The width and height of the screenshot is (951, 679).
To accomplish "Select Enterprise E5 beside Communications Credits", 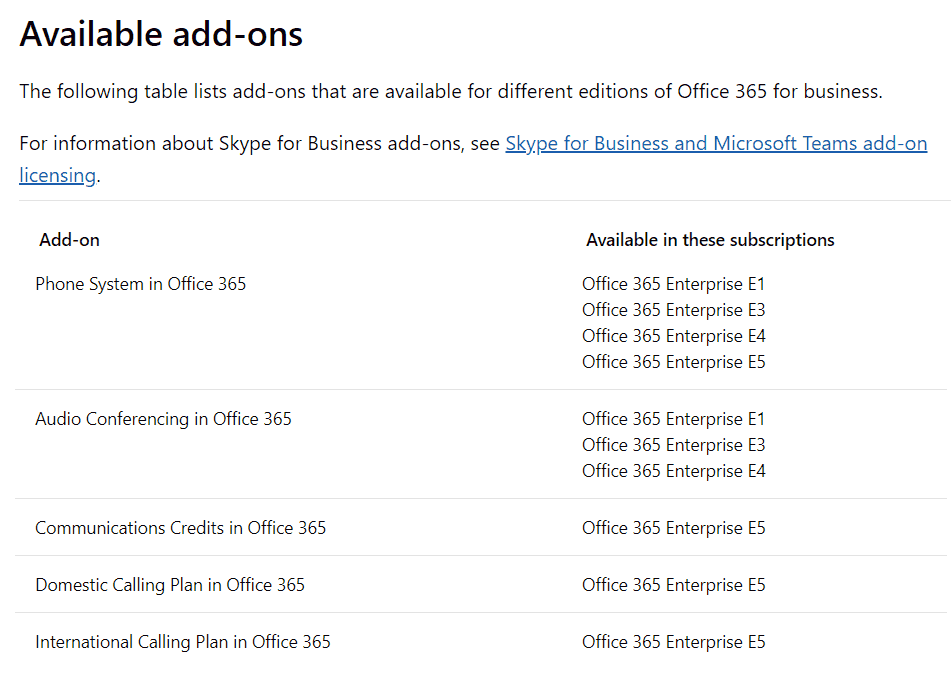I will point(673,528).
